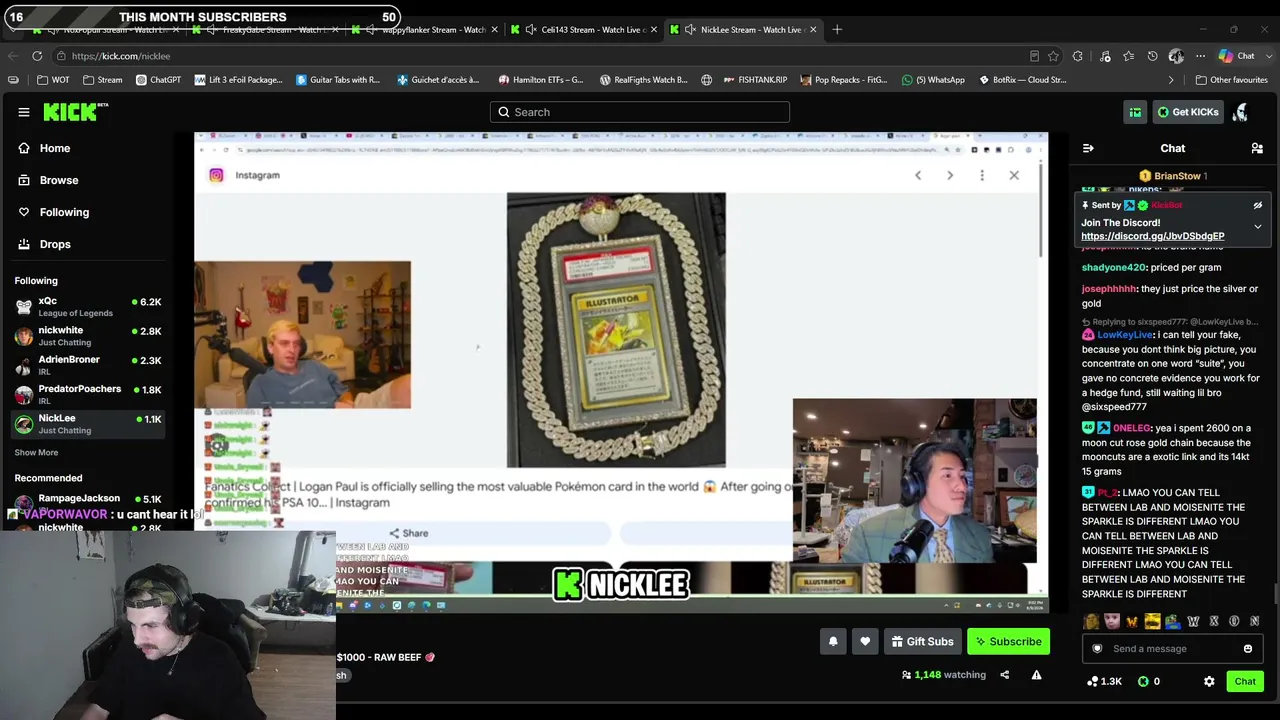Open the WOT bookmark folder

pos(54,80)
